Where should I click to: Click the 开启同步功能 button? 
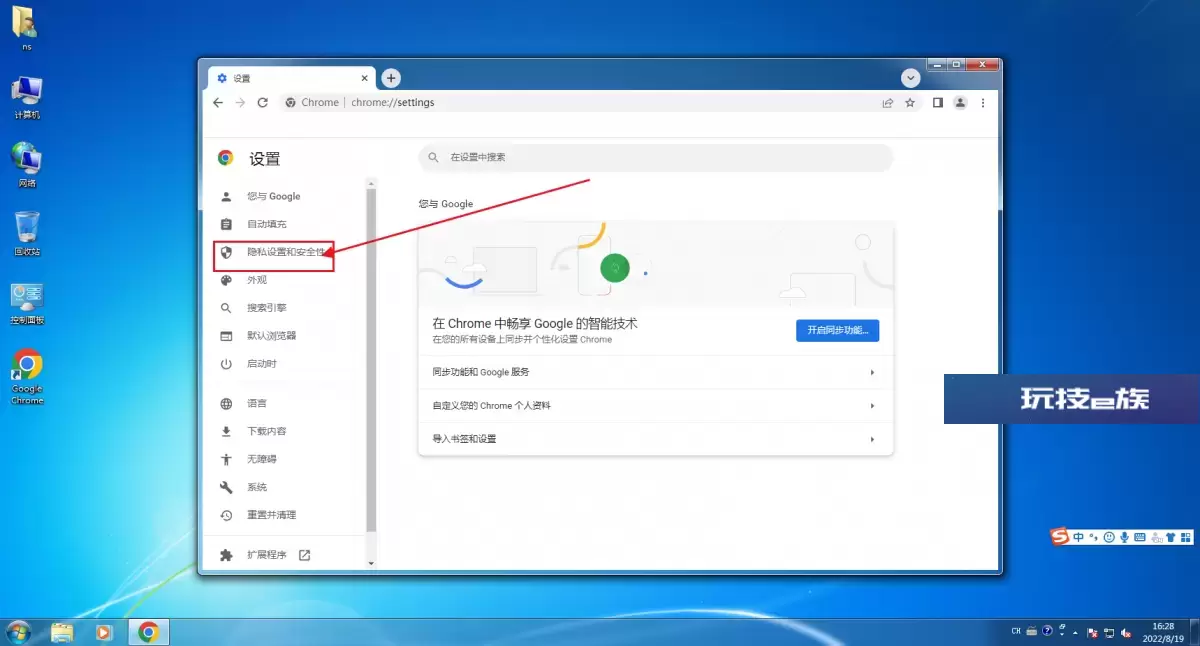837,330
